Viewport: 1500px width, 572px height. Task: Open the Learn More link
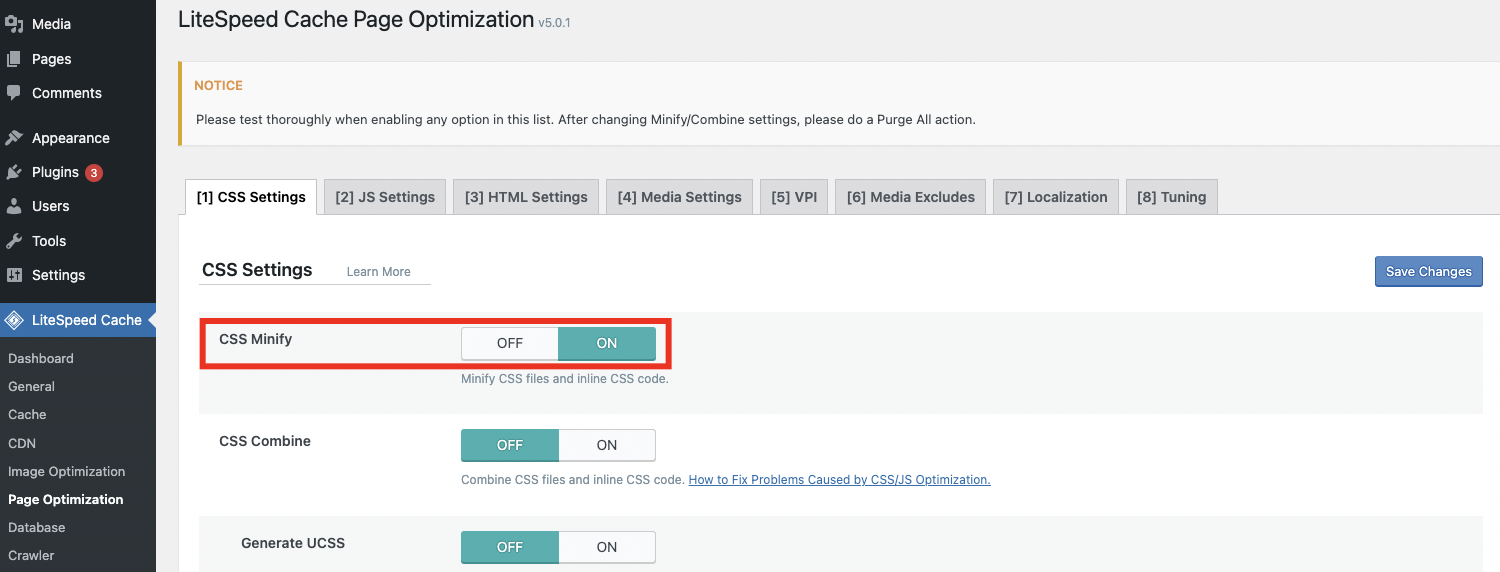[x=378, y=272]
